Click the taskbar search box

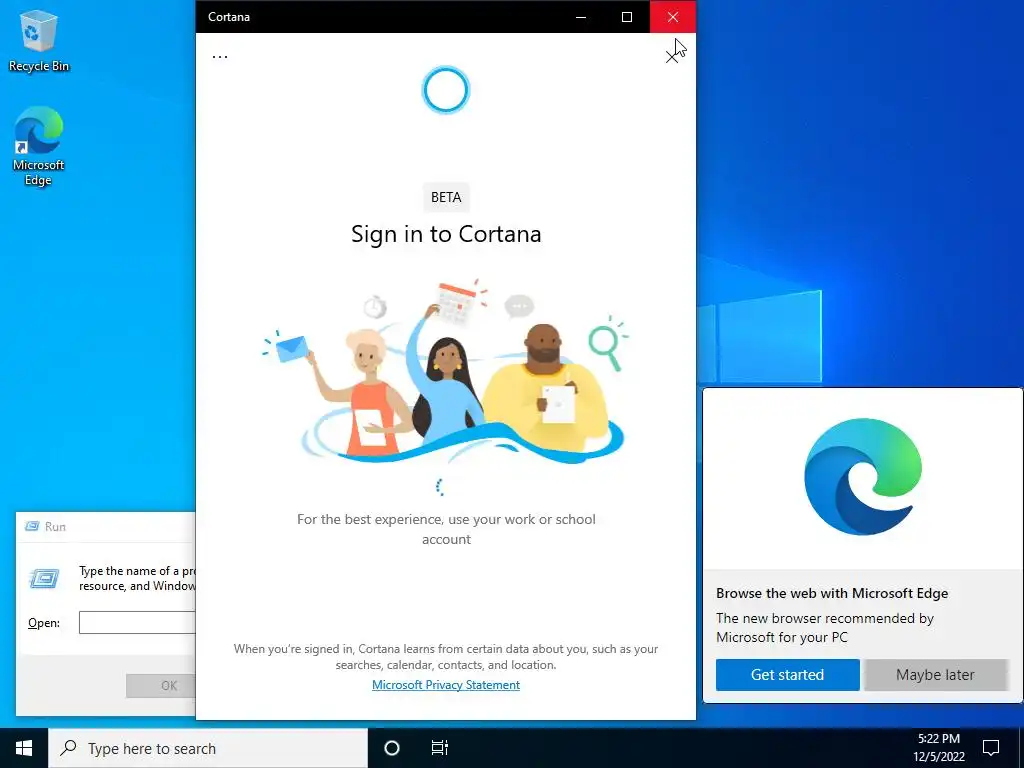(x=208, y=748)
